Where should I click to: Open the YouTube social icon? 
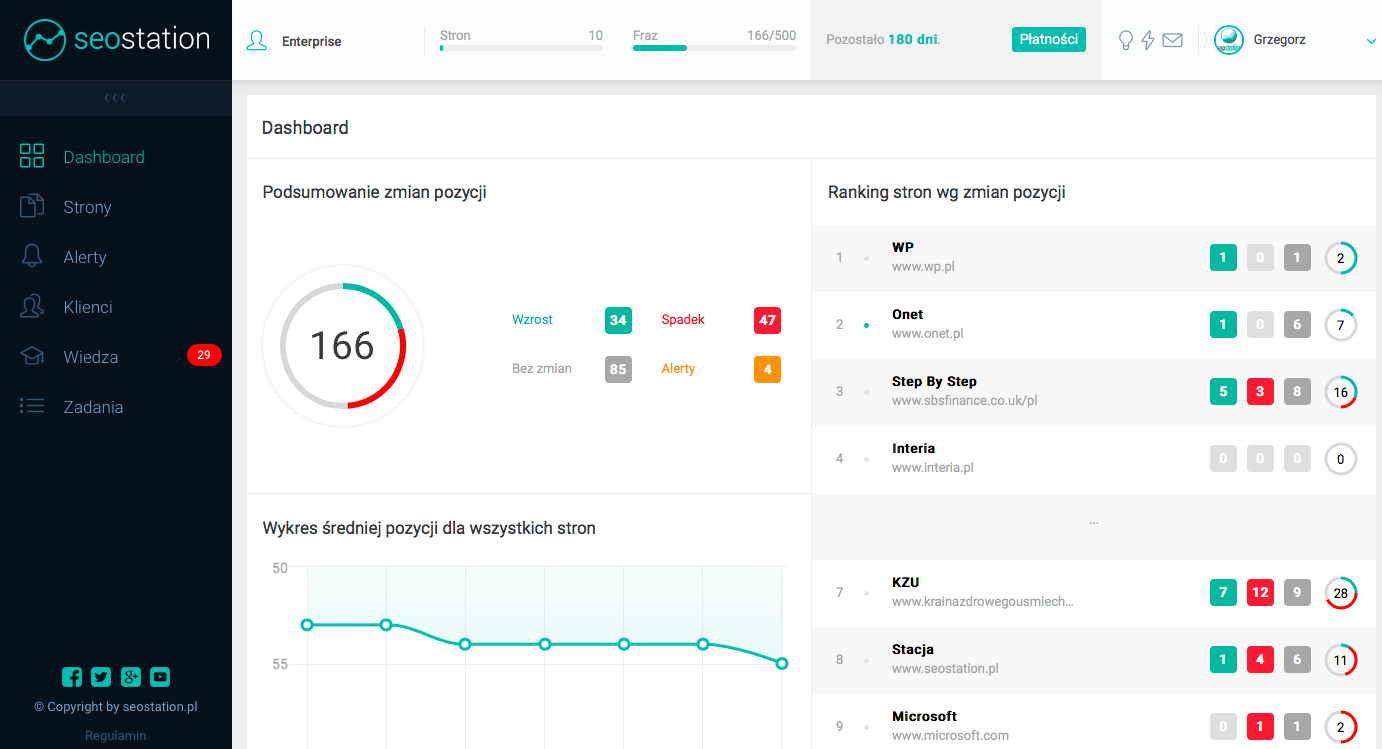coord(160,677)
